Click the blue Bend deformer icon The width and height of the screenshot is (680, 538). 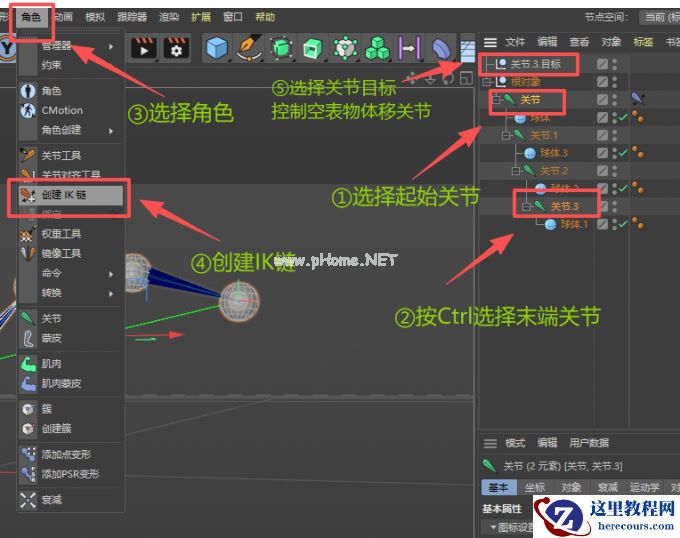tap(441, 49)
